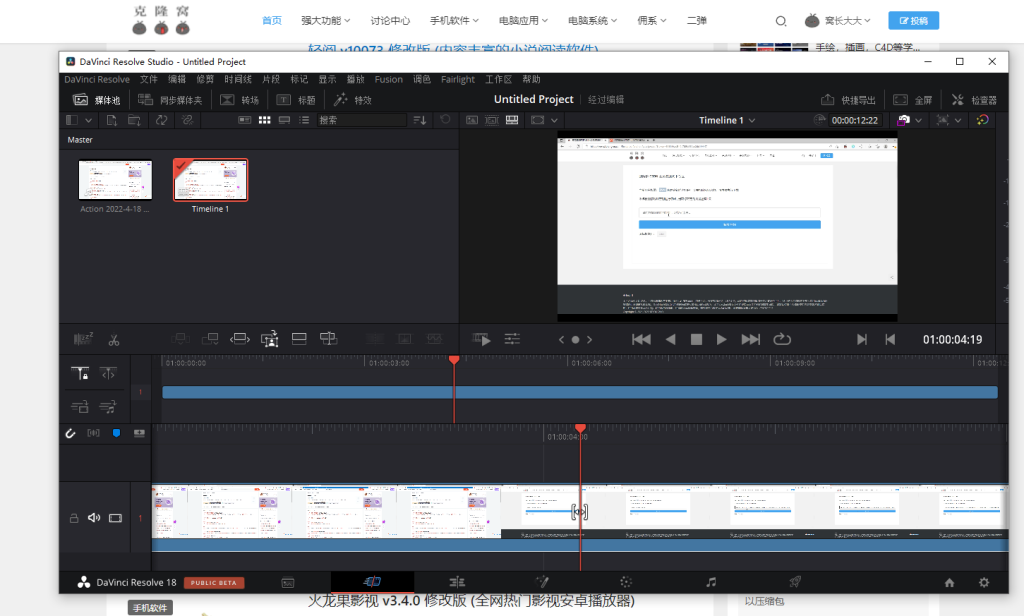Disable the track 1 video icon
This screenshot has height=616, width=1024.
tap(116, 518)
